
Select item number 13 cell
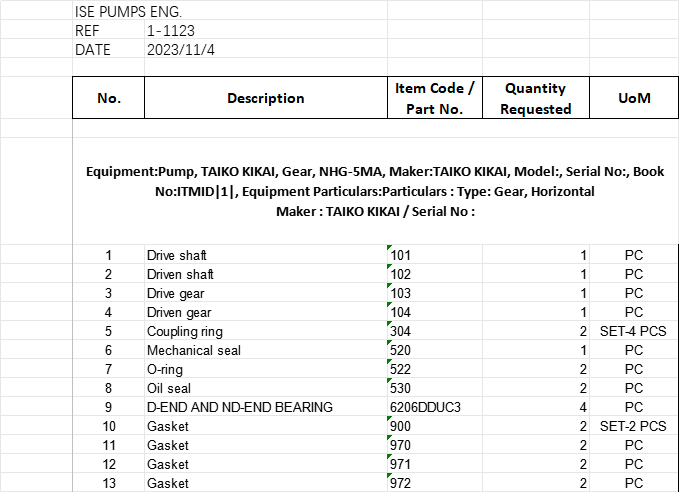108,483
